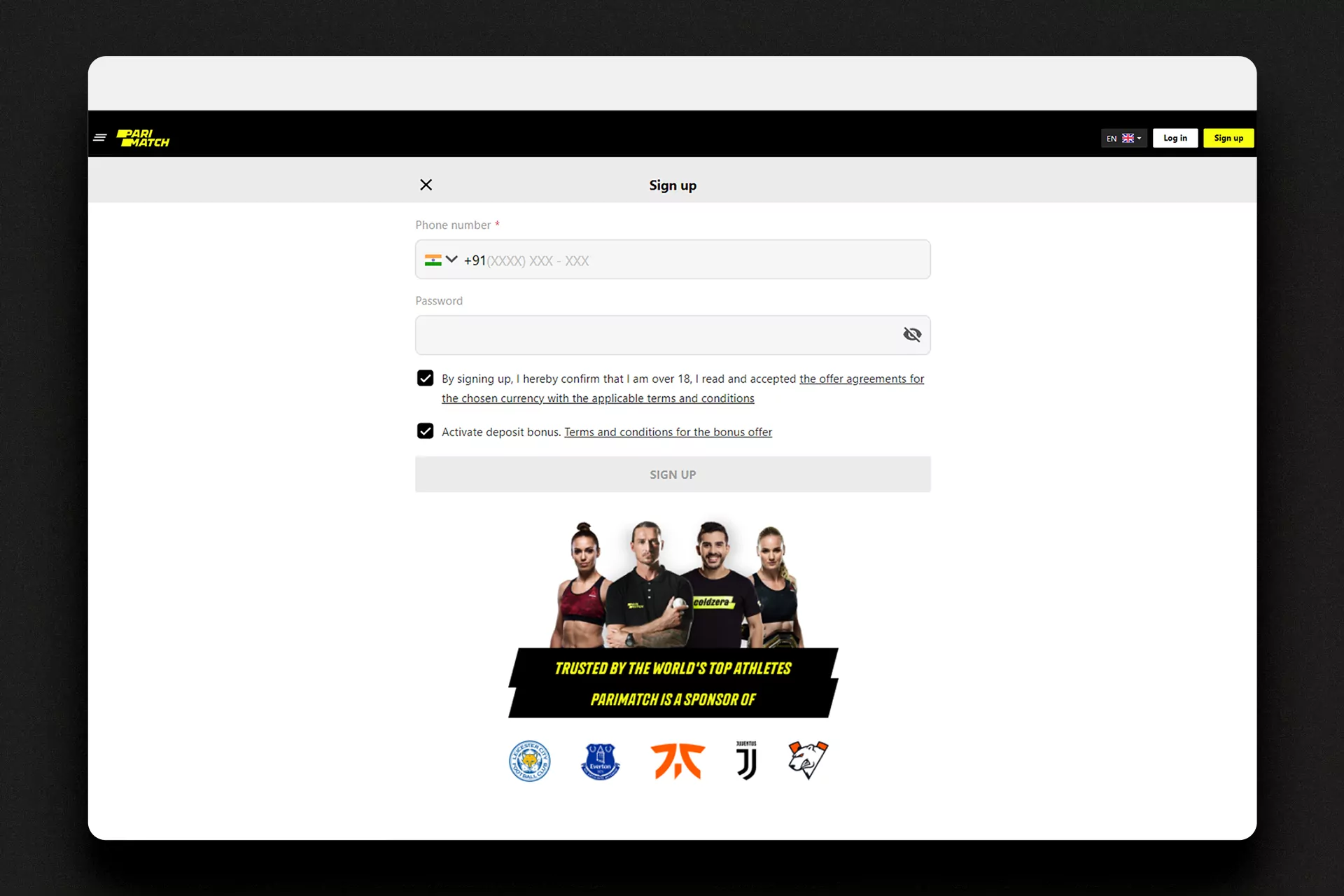This screenshot has width=1344, height=896.
Task: Click the UK flag language icon
Action: pos(1128,138)
